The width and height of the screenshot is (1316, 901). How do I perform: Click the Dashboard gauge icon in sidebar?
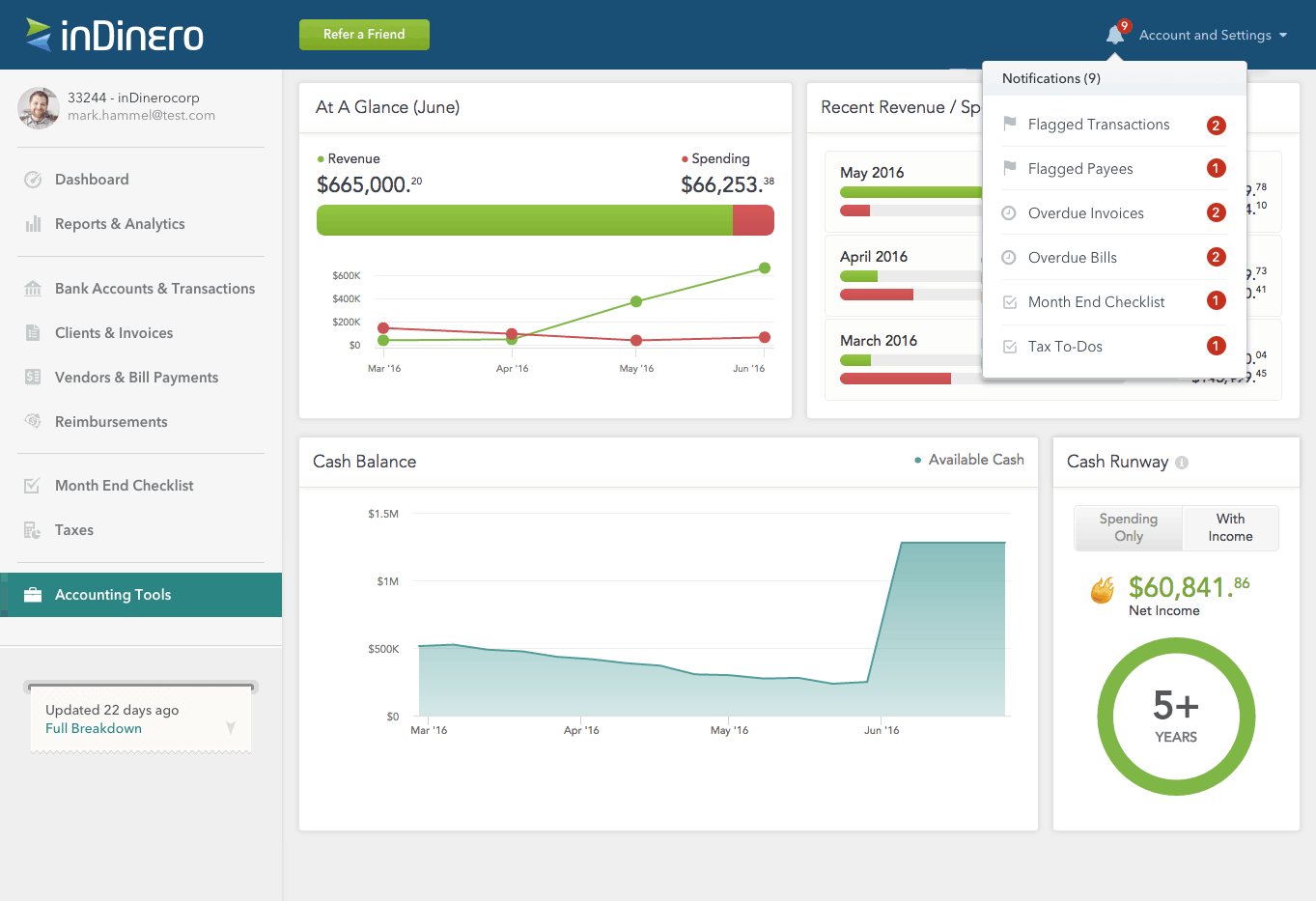(33, 180)
